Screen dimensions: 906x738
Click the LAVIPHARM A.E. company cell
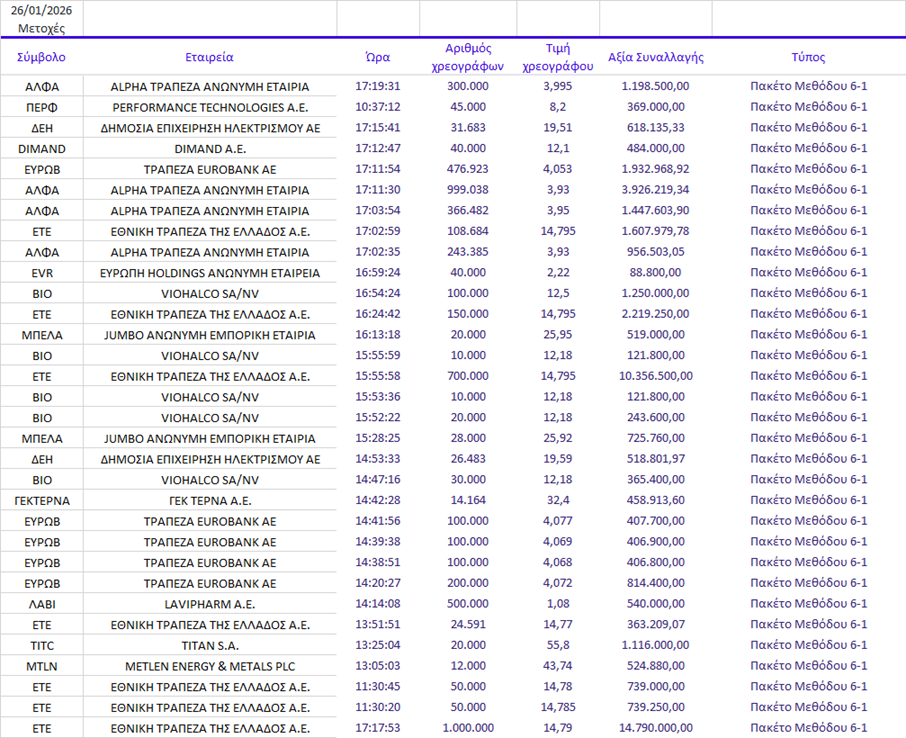209,604
